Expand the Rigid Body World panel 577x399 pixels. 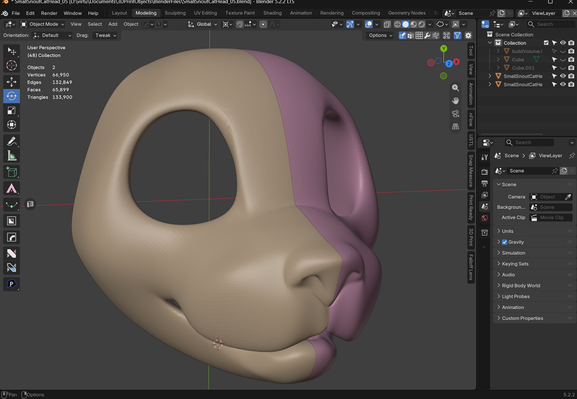point(534,286)
